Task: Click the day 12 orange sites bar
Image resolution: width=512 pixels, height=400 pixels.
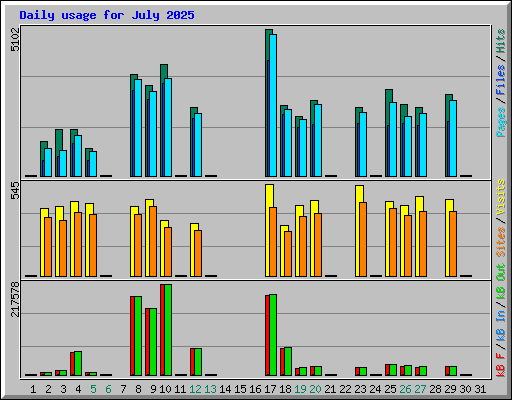Action: click(198, 254)
